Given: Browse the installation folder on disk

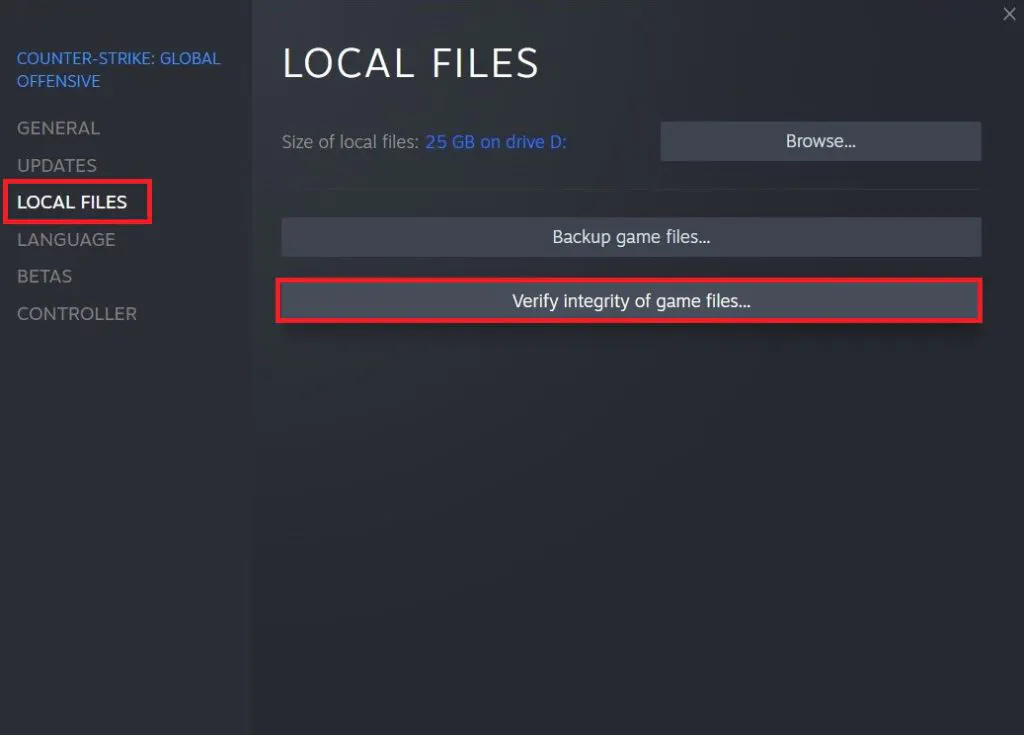Looking at the screenshot, I should coord(820,141).
